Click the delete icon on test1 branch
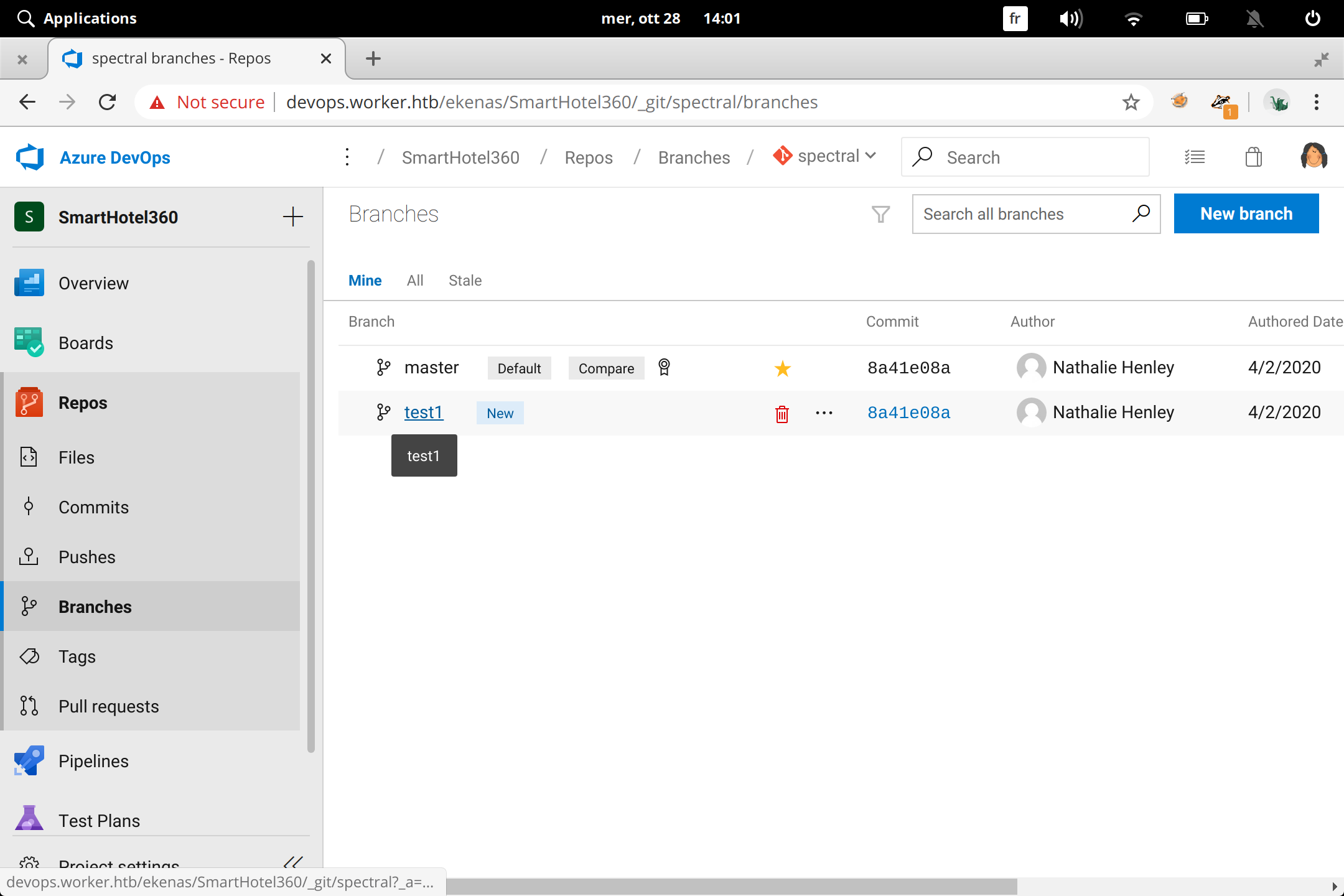This screenshot has width=1344, height=896. (782, 413)
